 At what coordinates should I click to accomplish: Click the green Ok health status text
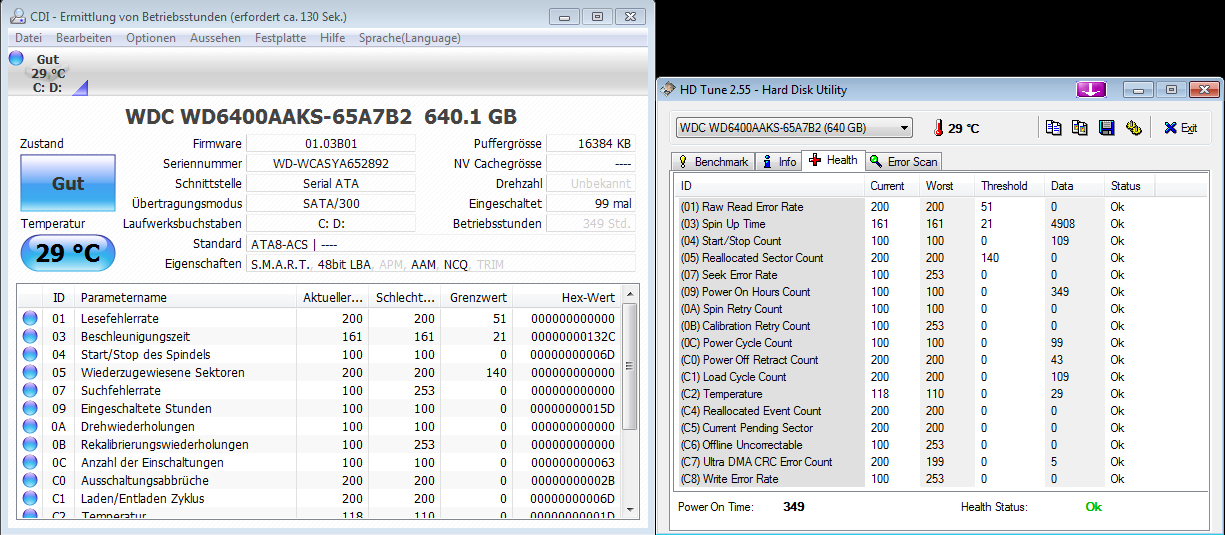pos(1093,507)
